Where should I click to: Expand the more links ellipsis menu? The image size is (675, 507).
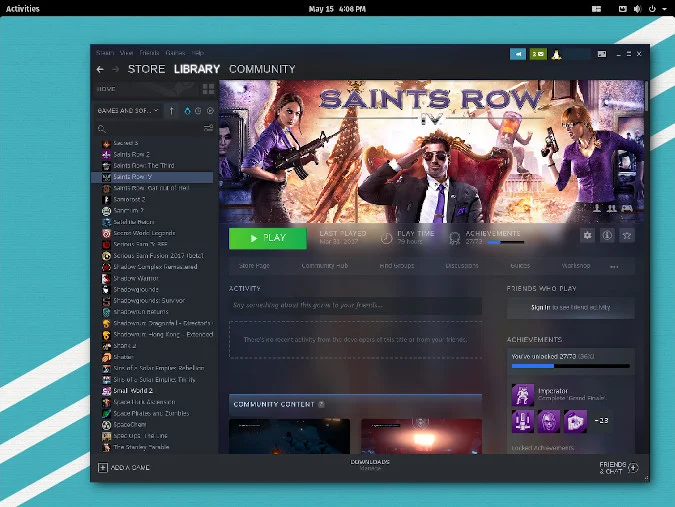pos(614,266)
